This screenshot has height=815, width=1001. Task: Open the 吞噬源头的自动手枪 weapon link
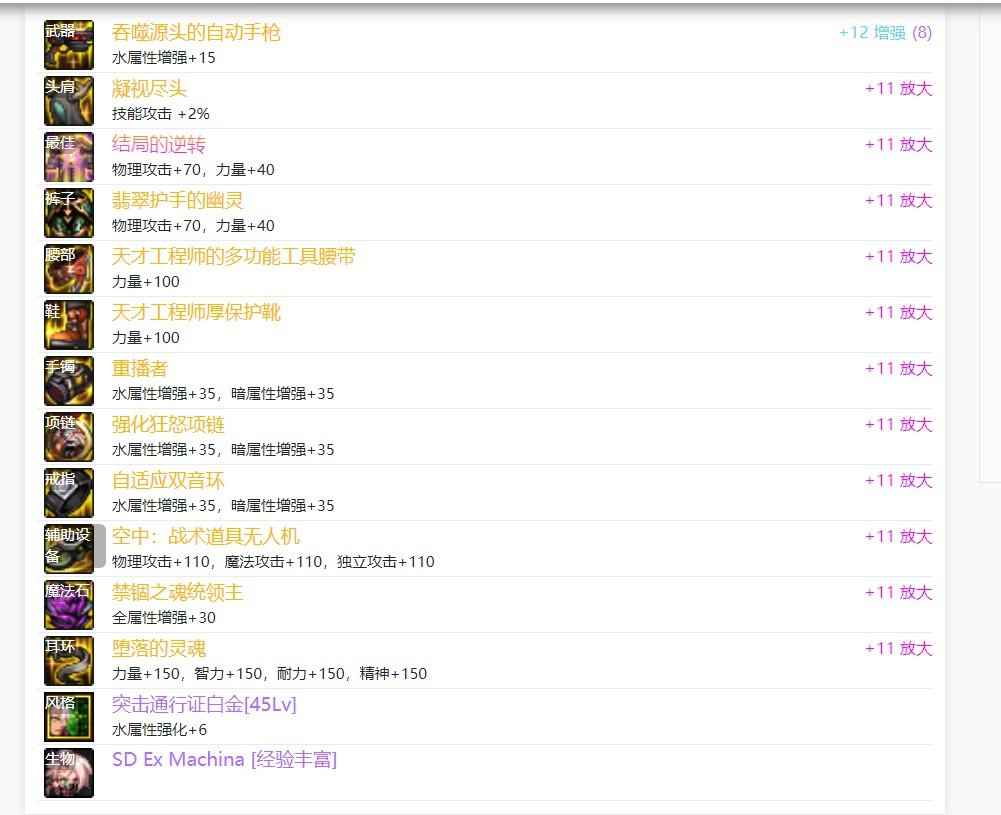pos(196,32)
